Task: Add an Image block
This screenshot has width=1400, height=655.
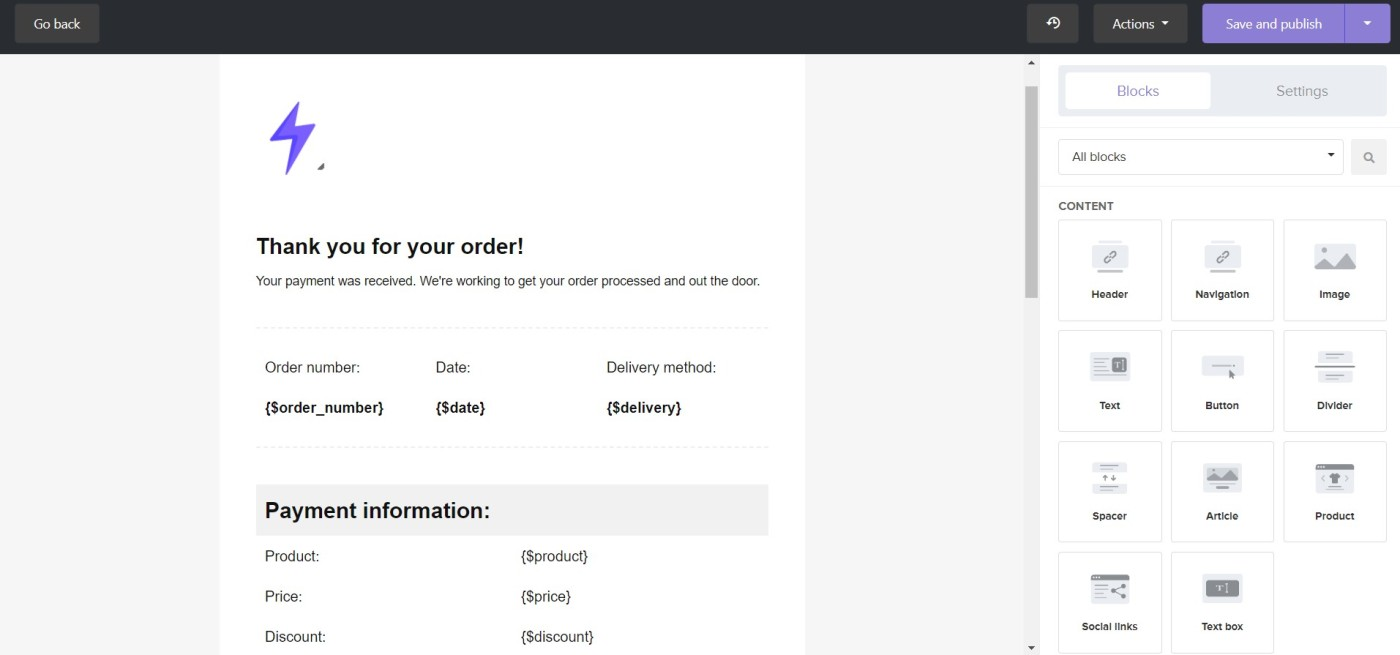Action: [1334, 270]
